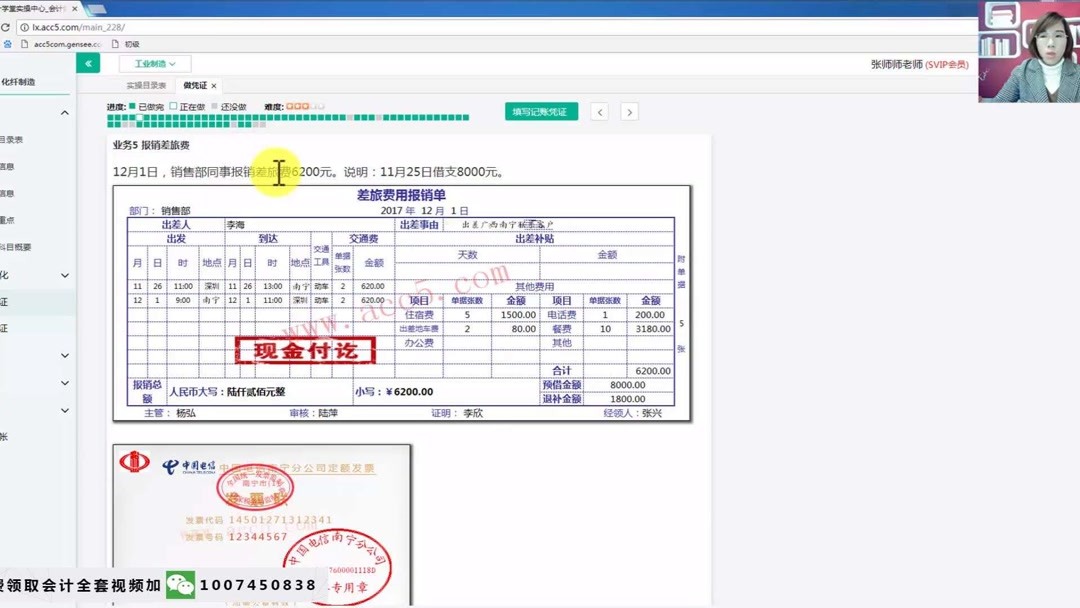Open the 工业制造 dropdown
The width and height of the screenshot is (1080, 608).
155,63
